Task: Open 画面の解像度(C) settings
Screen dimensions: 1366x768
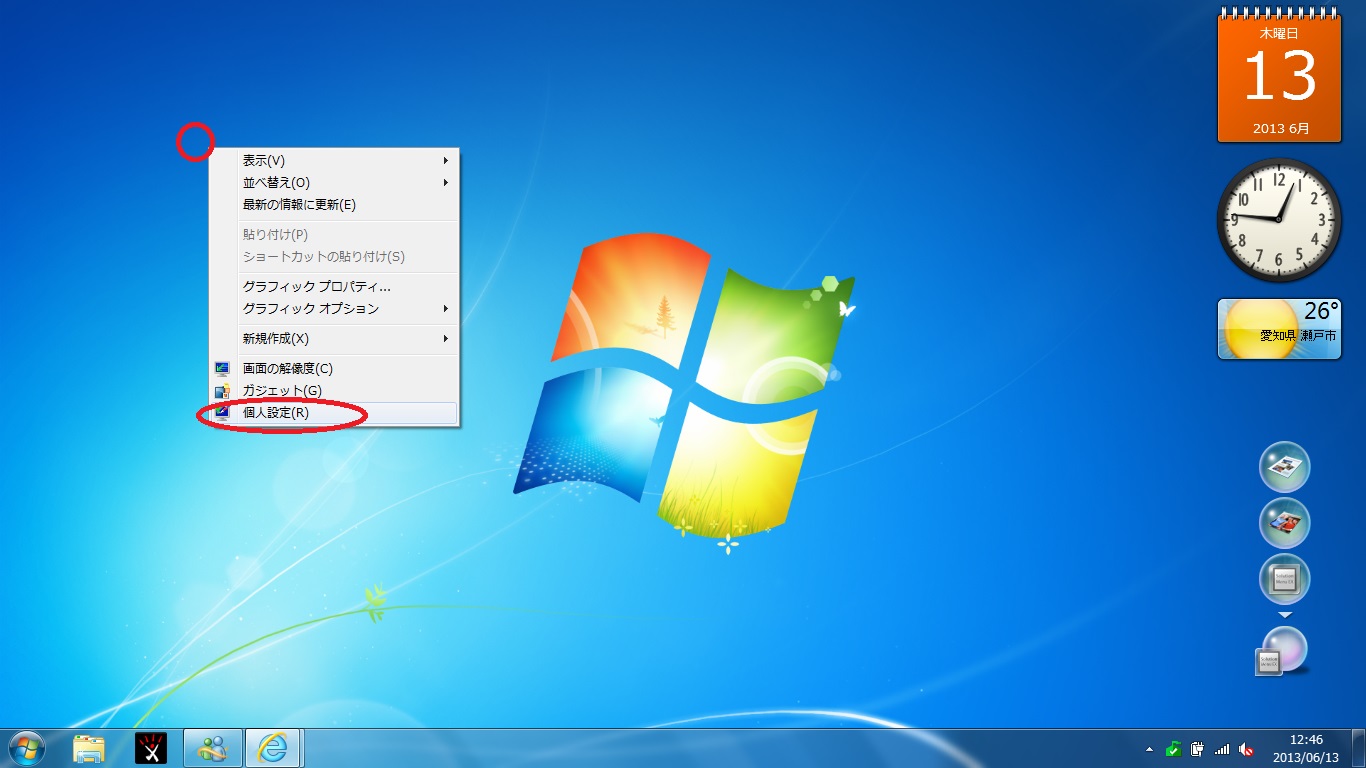Action: [x=334, y=368]
